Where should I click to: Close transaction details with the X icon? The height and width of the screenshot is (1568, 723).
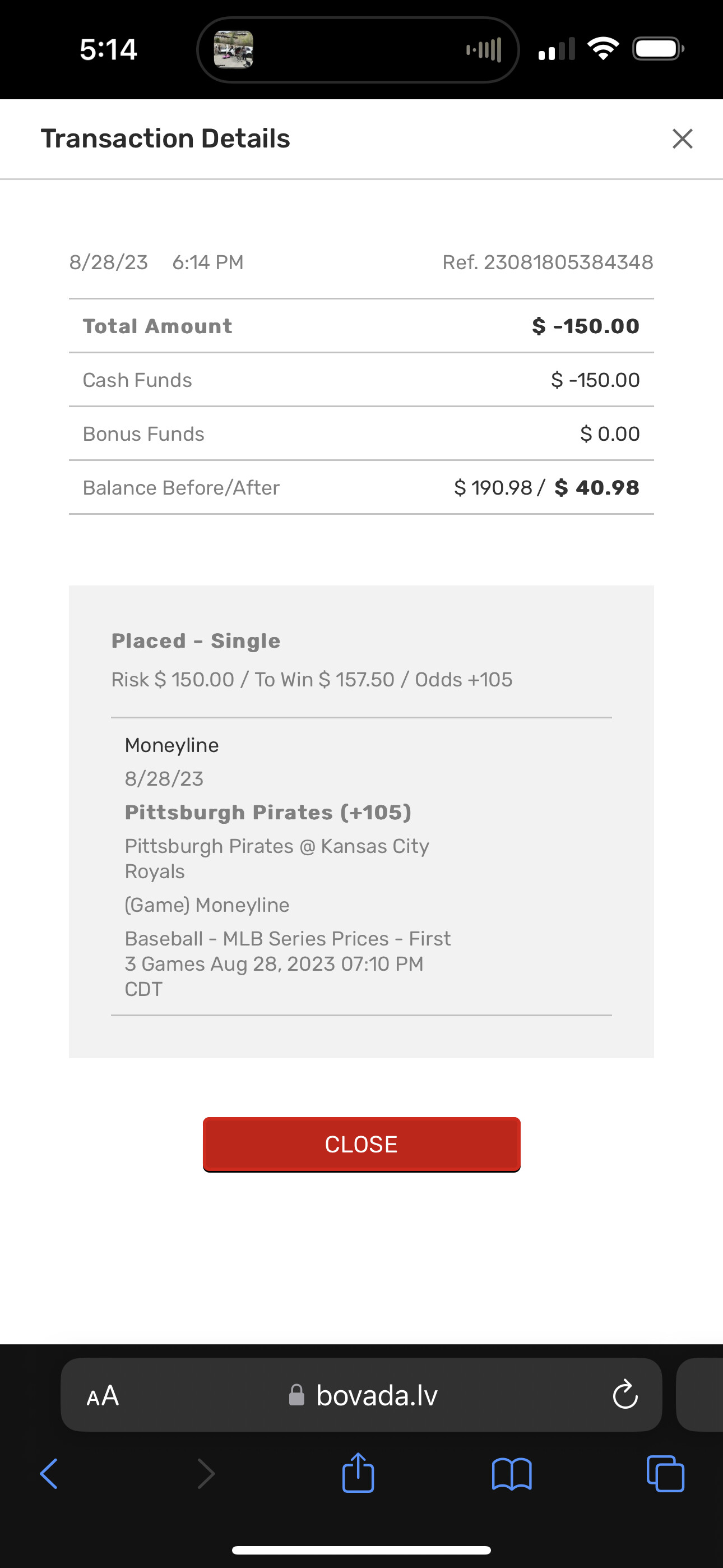pyautogui.click(x=682, y=139)
